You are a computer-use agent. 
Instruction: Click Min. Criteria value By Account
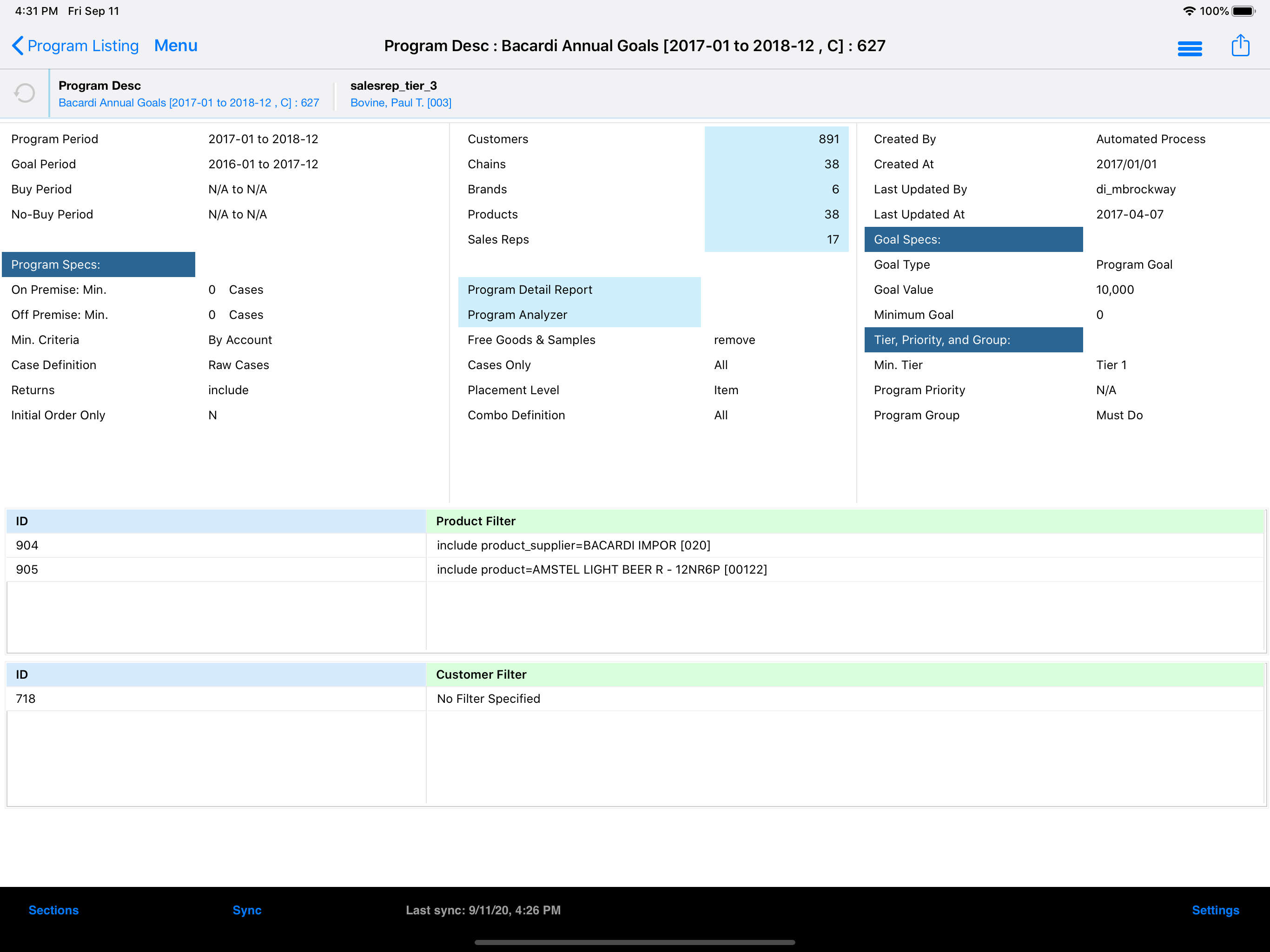[240, 340]
